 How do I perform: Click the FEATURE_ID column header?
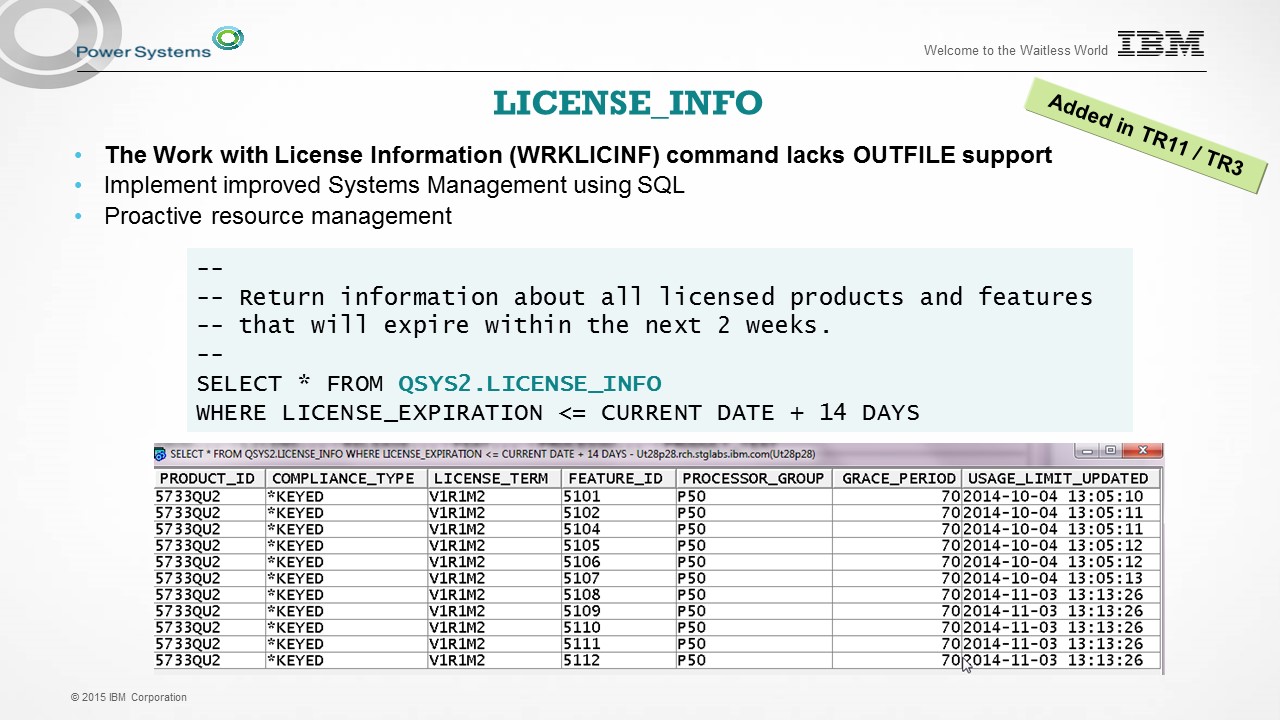click(x=618, y=479)
